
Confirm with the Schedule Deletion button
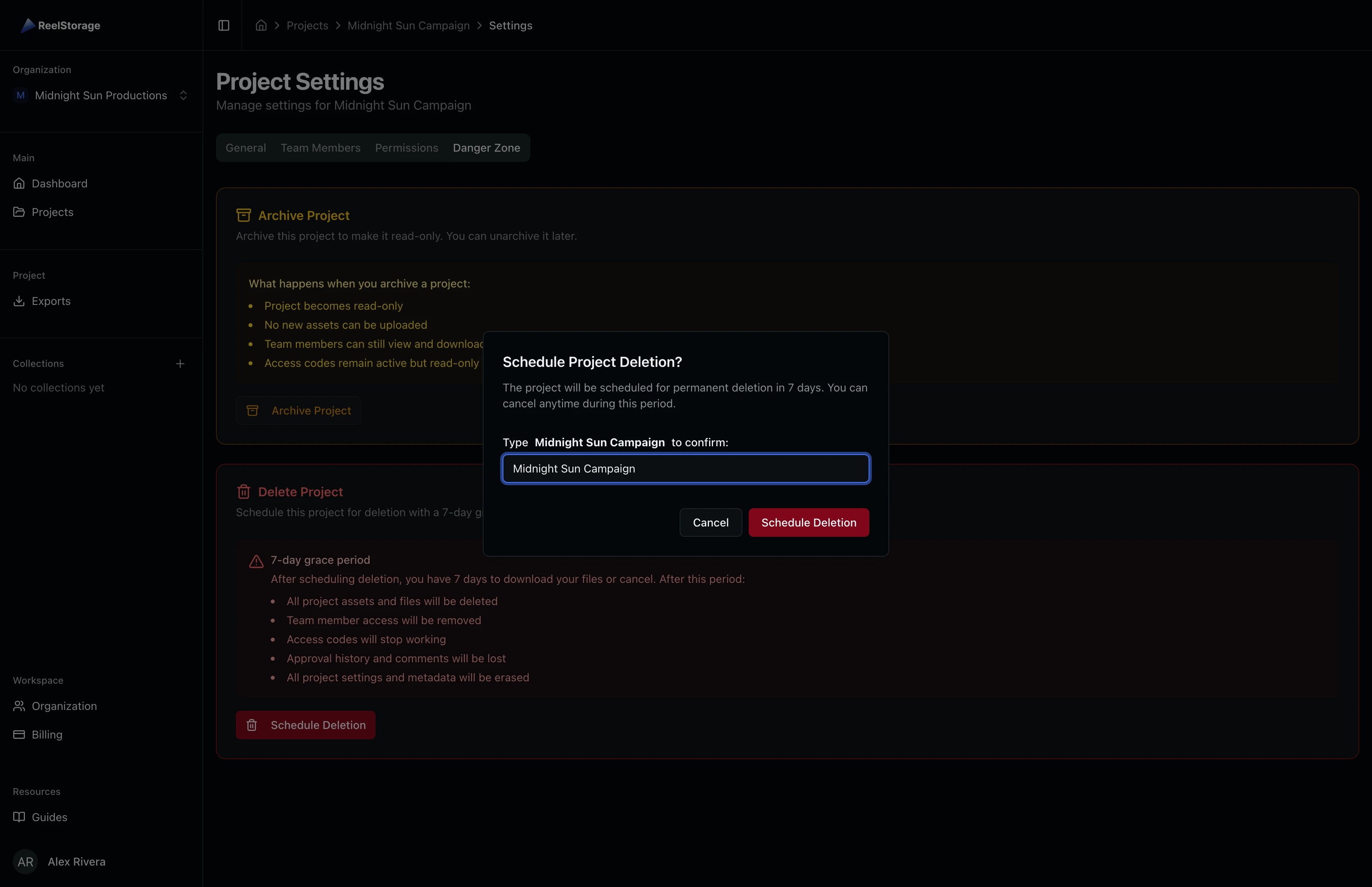click(808, 523)
